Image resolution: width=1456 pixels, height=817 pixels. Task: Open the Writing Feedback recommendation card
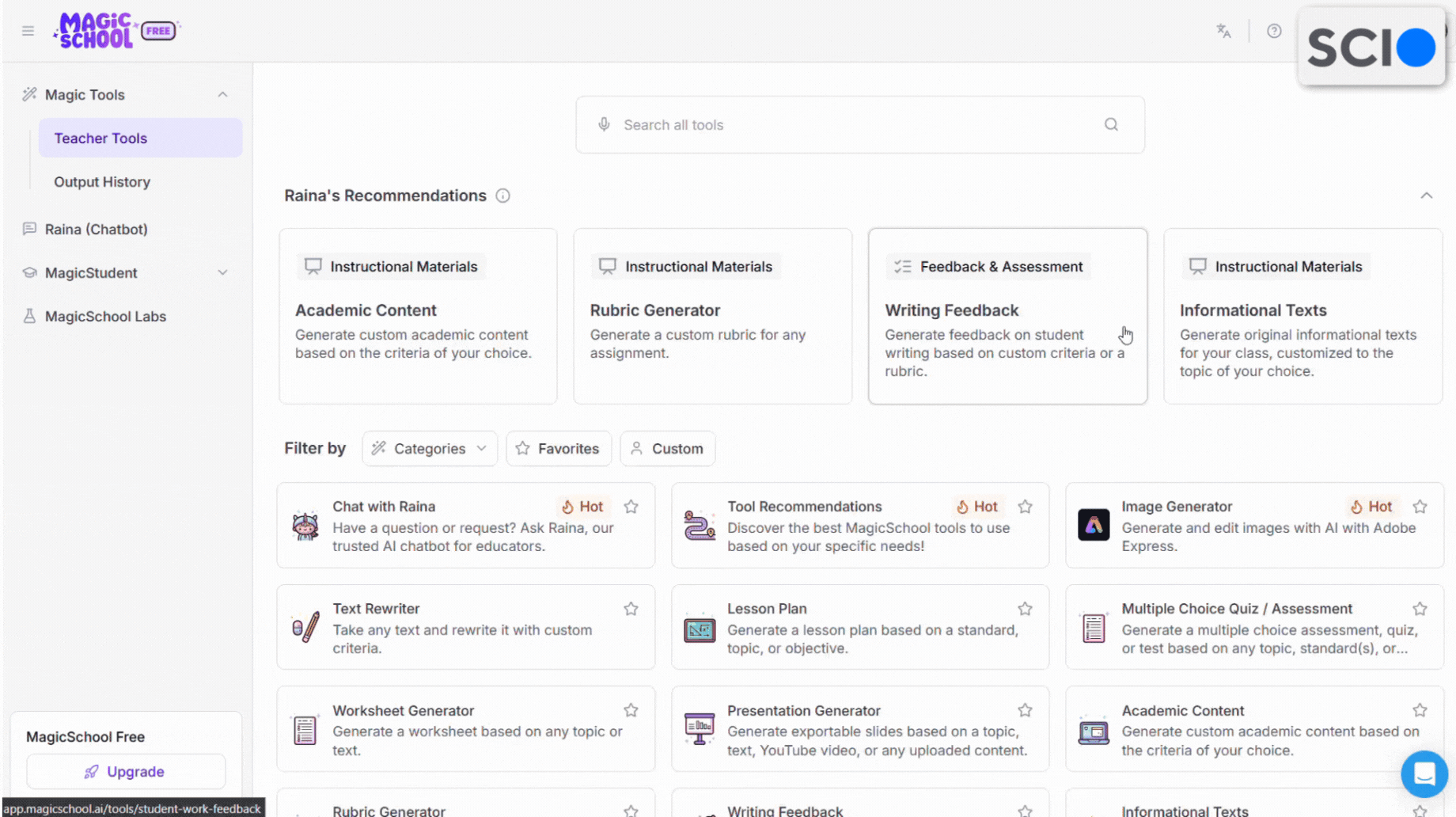click(x=1007, y=317)
